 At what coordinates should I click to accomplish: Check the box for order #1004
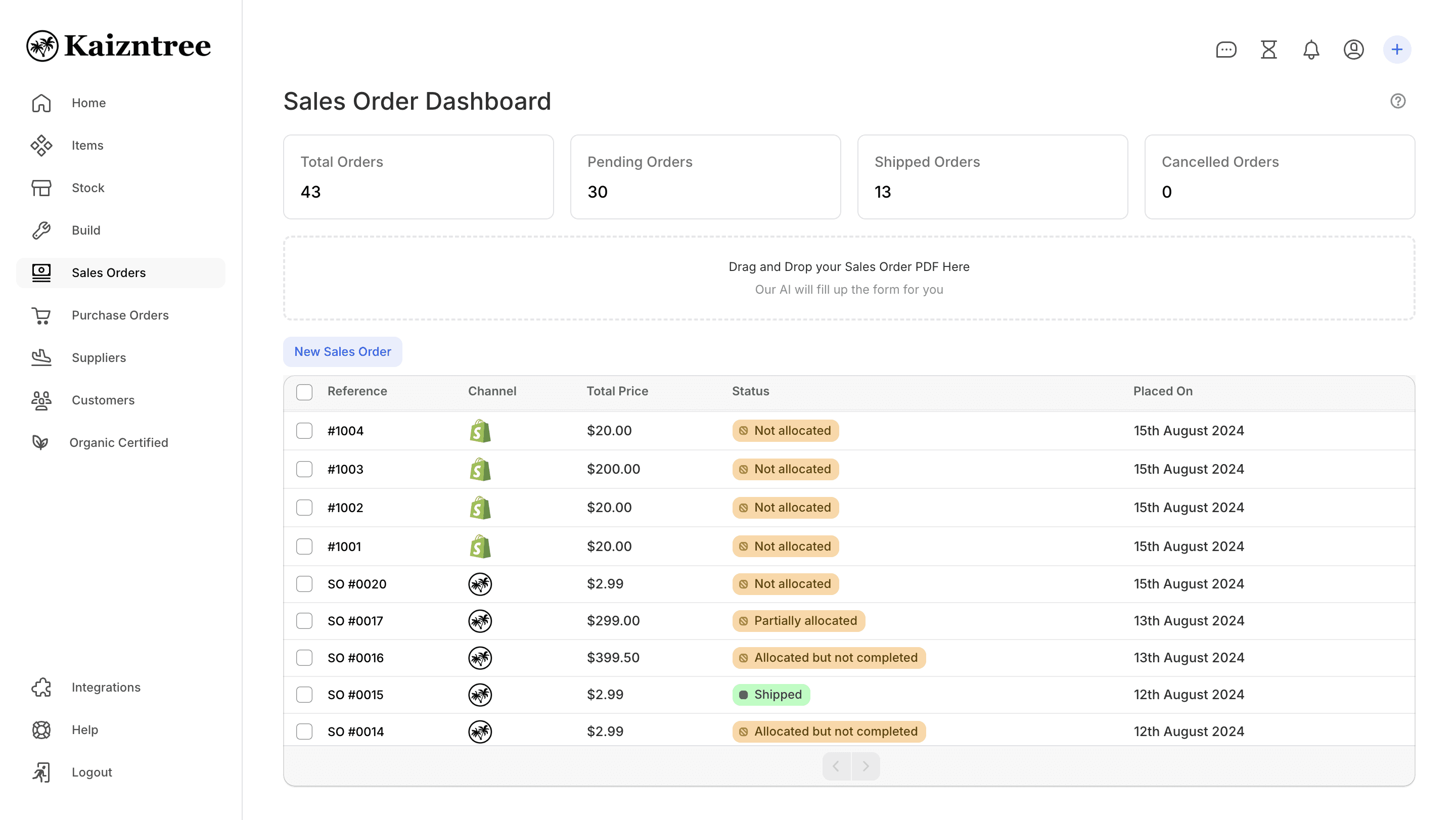click(304, 431)
